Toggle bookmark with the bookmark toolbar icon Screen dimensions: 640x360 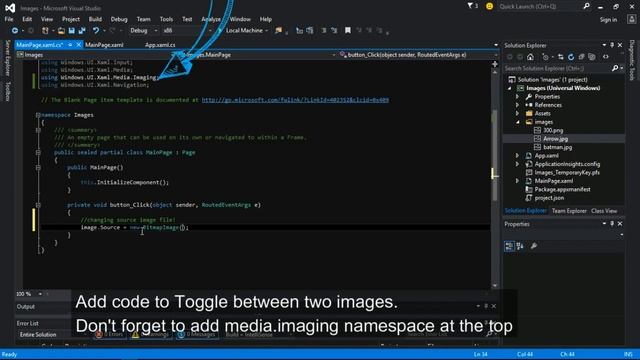348,31
